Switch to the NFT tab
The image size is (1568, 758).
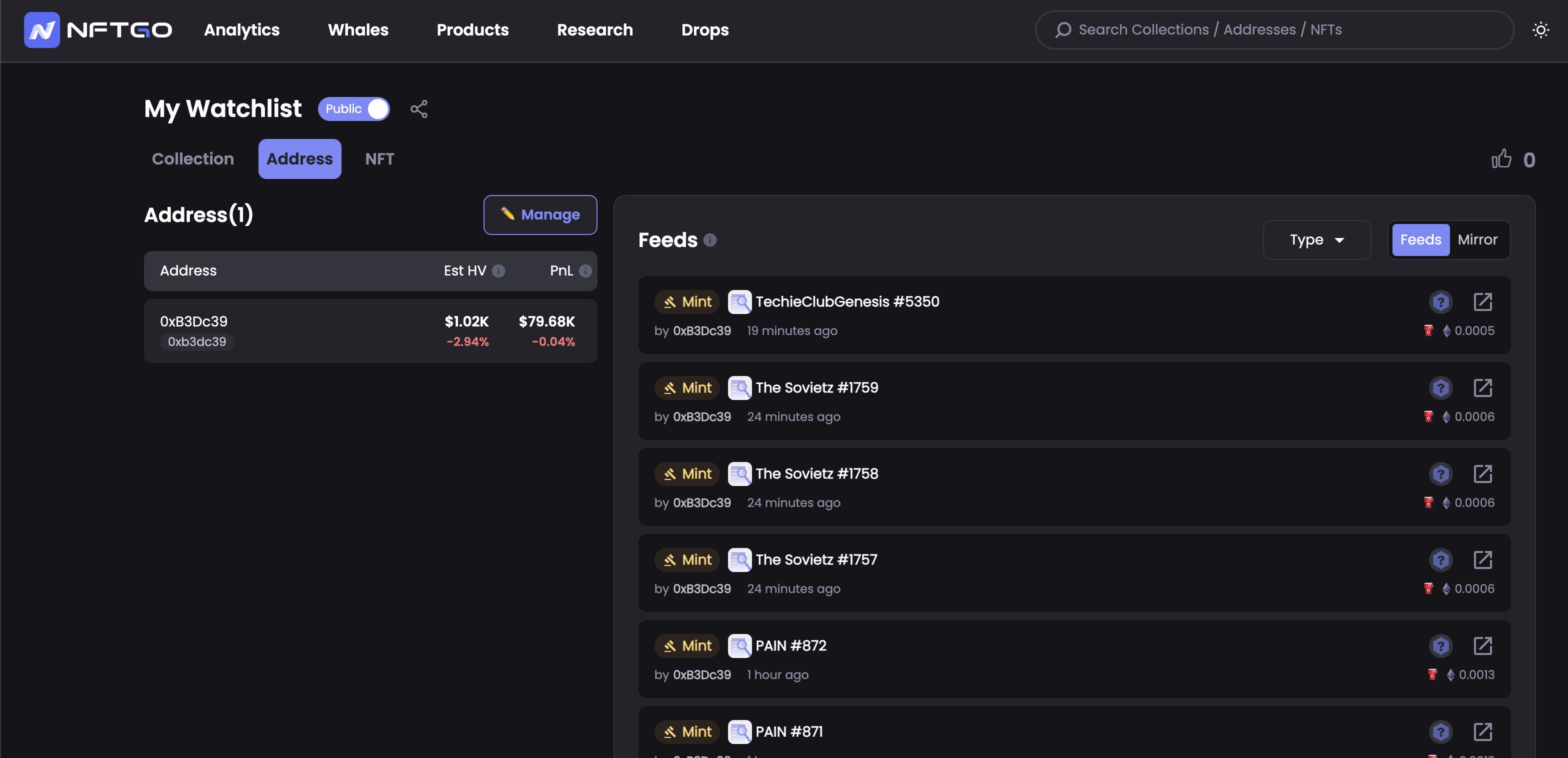tap(379, 159)
